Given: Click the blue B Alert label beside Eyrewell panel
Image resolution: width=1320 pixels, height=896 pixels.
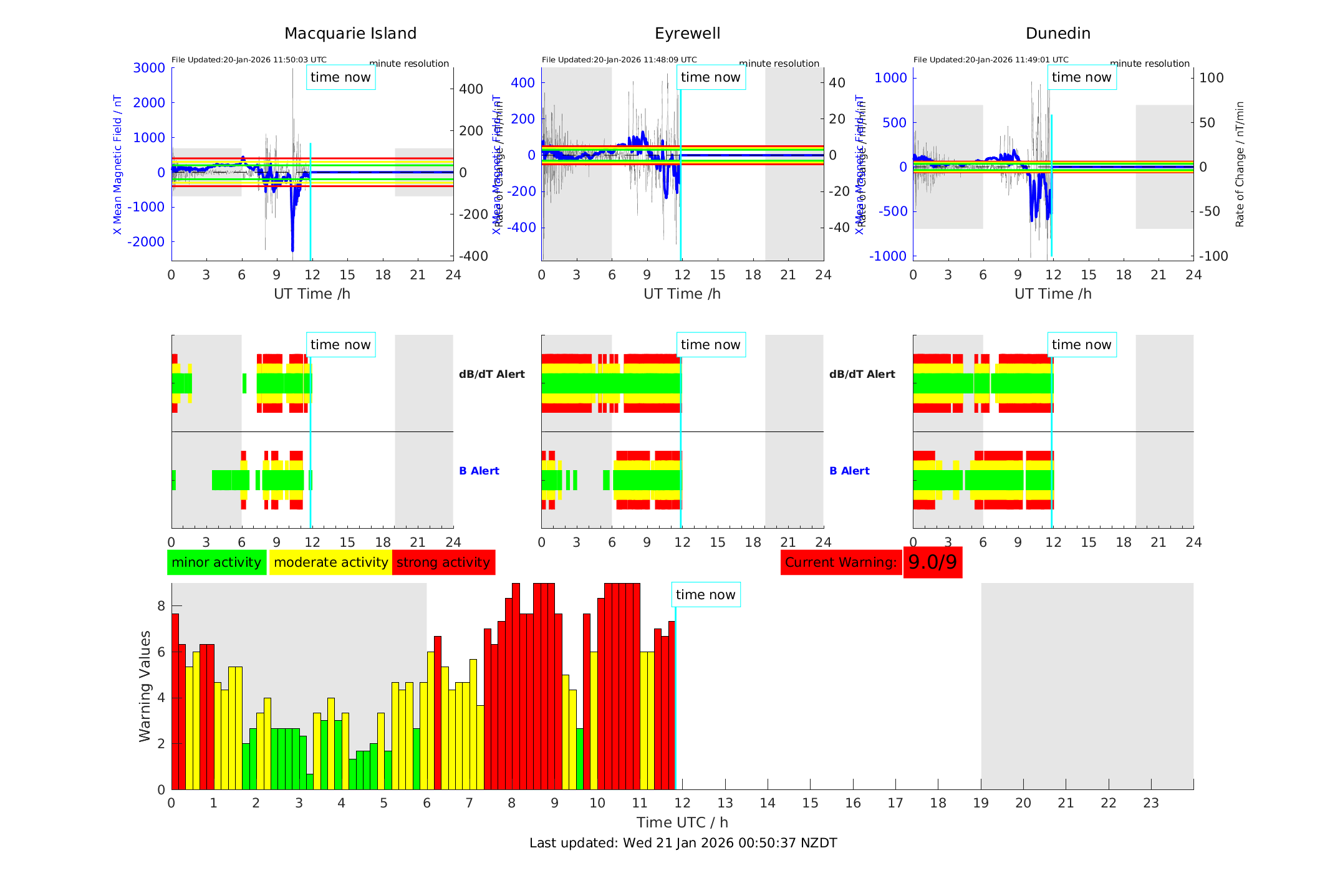Looking at the screenshot, I should pyautogui.click(x=849, y=471).
